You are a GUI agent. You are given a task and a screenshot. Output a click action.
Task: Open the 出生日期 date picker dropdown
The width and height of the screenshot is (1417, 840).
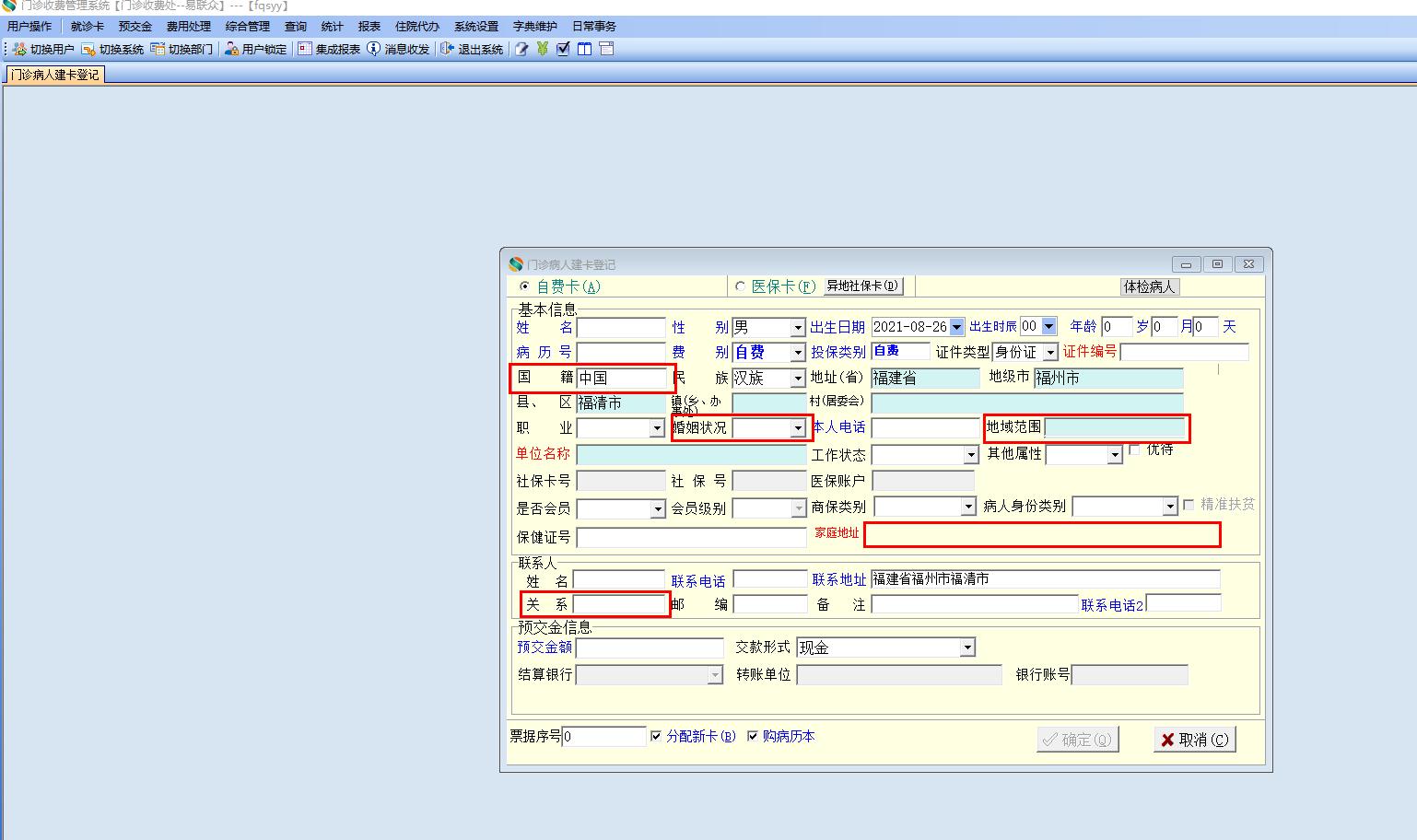[x=956, y=327]
